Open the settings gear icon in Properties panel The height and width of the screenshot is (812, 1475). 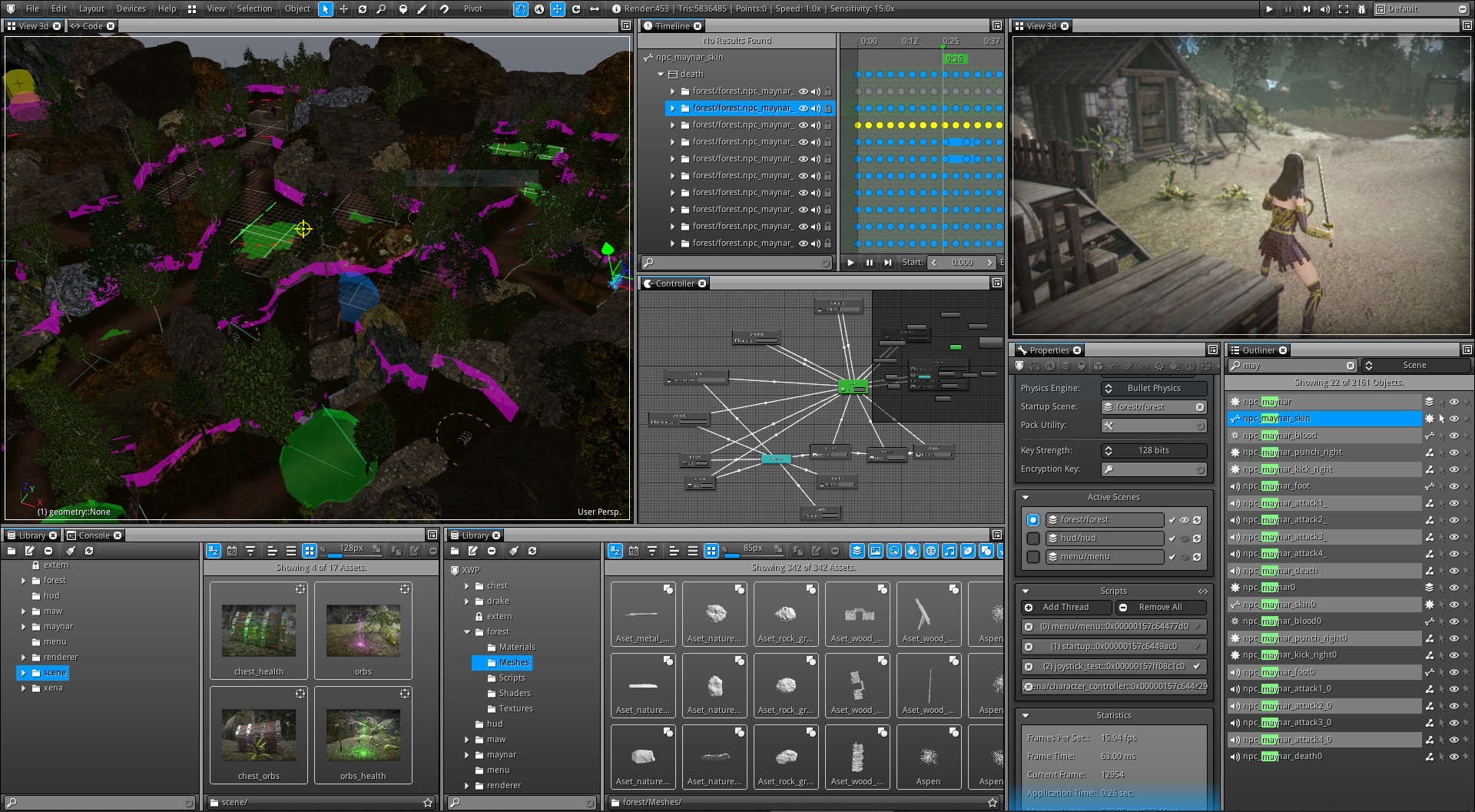click(x=1159, y=366)
